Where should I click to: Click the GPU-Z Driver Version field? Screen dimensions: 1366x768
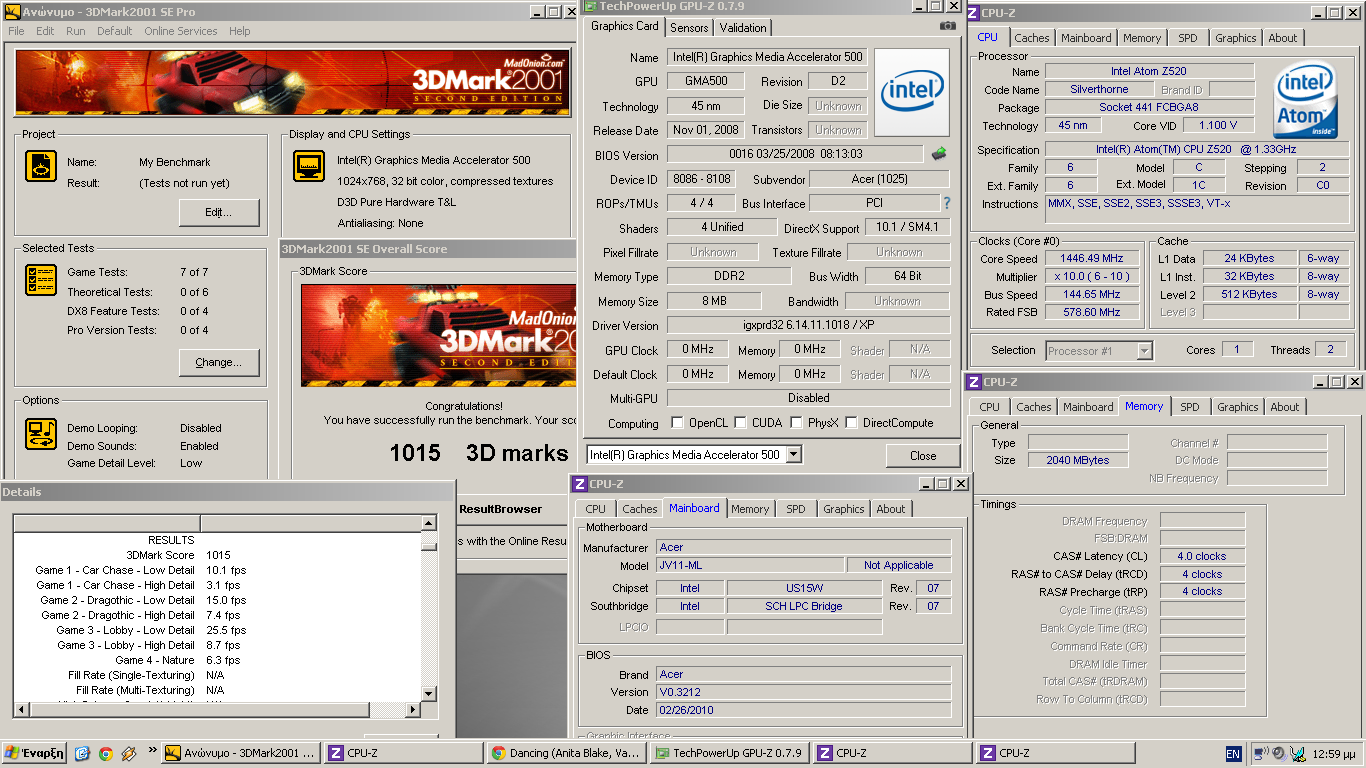click(808, 326)
